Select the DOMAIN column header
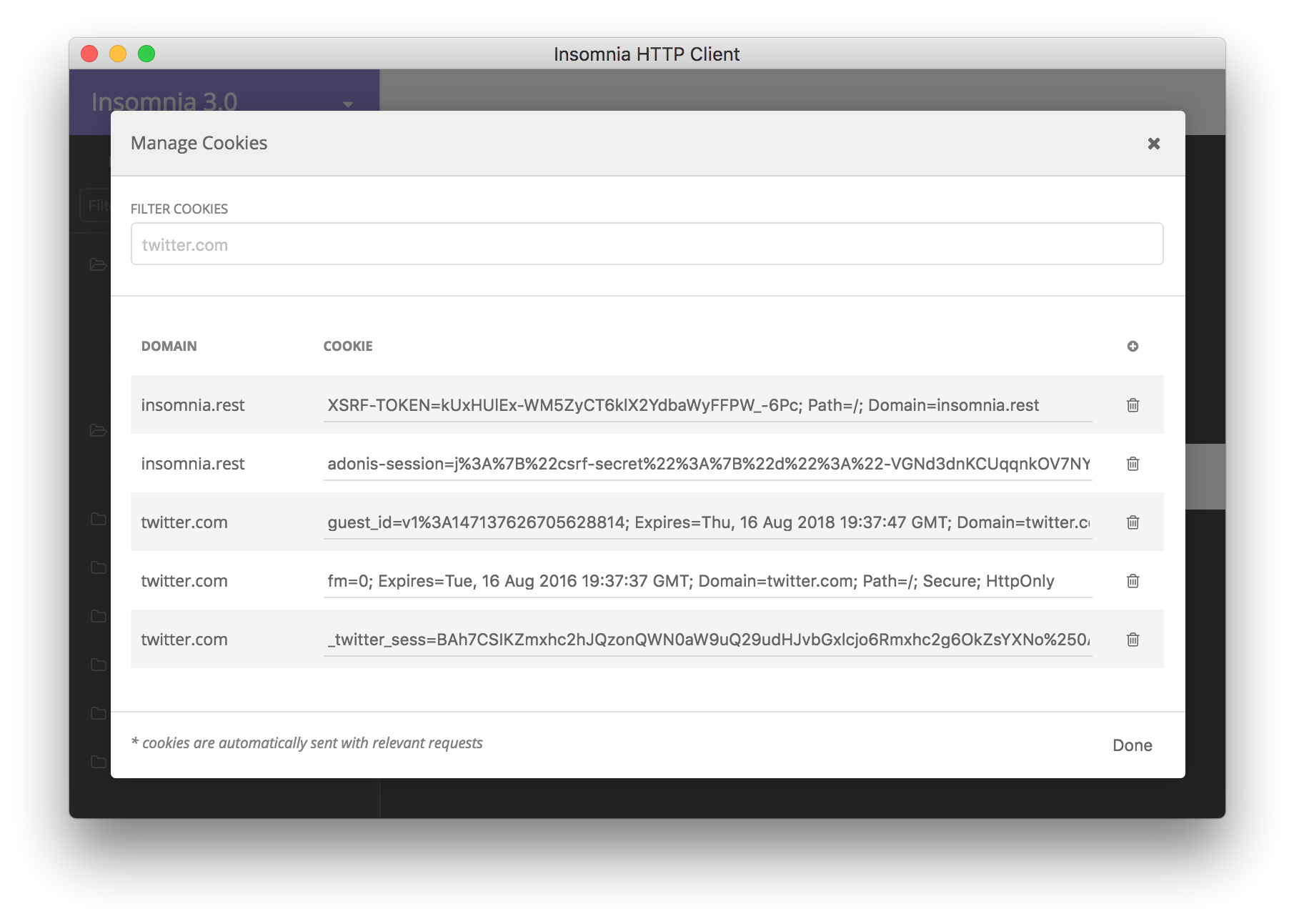This screenshot has height=924, width=1294. [169, 347]
